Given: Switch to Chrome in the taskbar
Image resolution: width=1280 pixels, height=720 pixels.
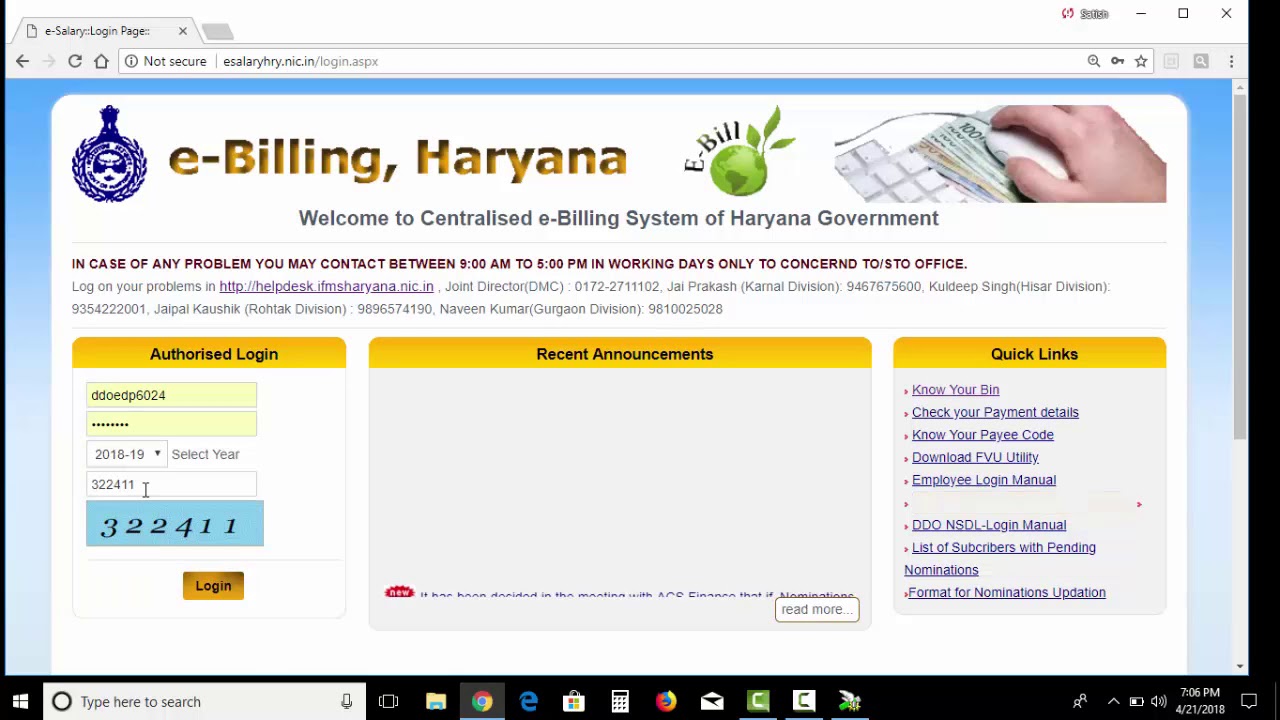Looking at the screenshot, I should (482, 701).
